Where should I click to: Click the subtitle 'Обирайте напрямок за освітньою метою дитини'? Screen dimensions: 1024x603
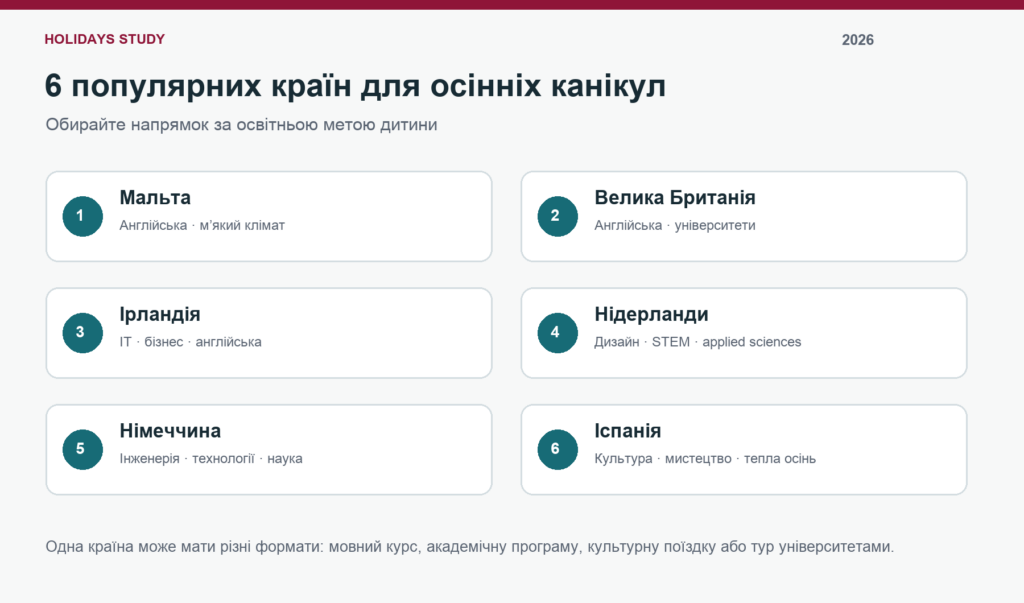pos(241,125)
